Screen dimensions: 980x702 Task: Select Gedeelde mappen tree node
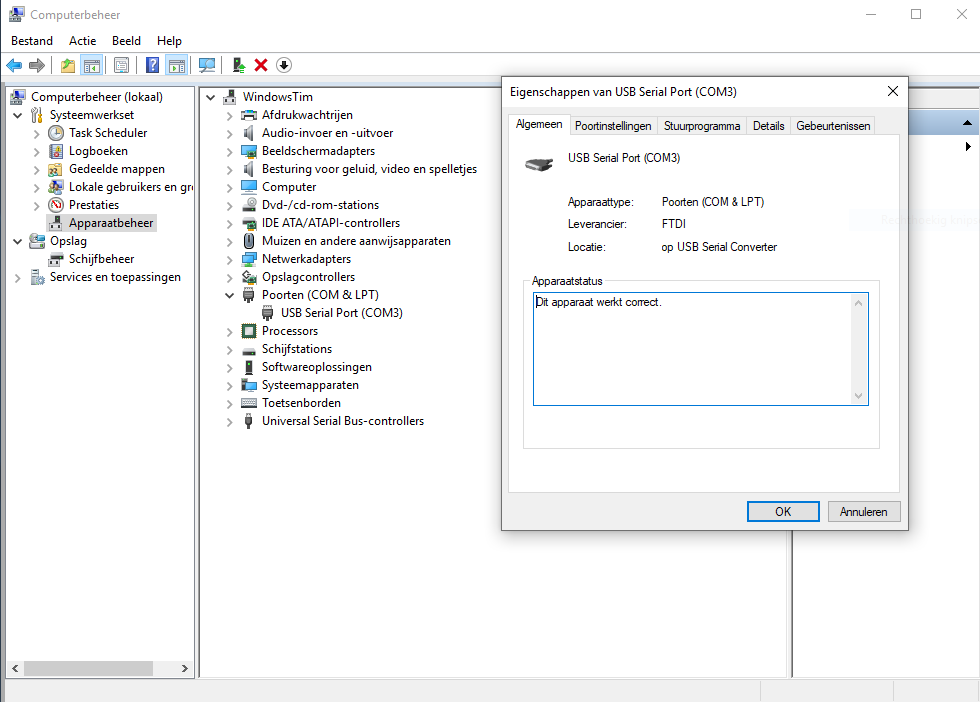pyautogui.click(x=117, y=169)
